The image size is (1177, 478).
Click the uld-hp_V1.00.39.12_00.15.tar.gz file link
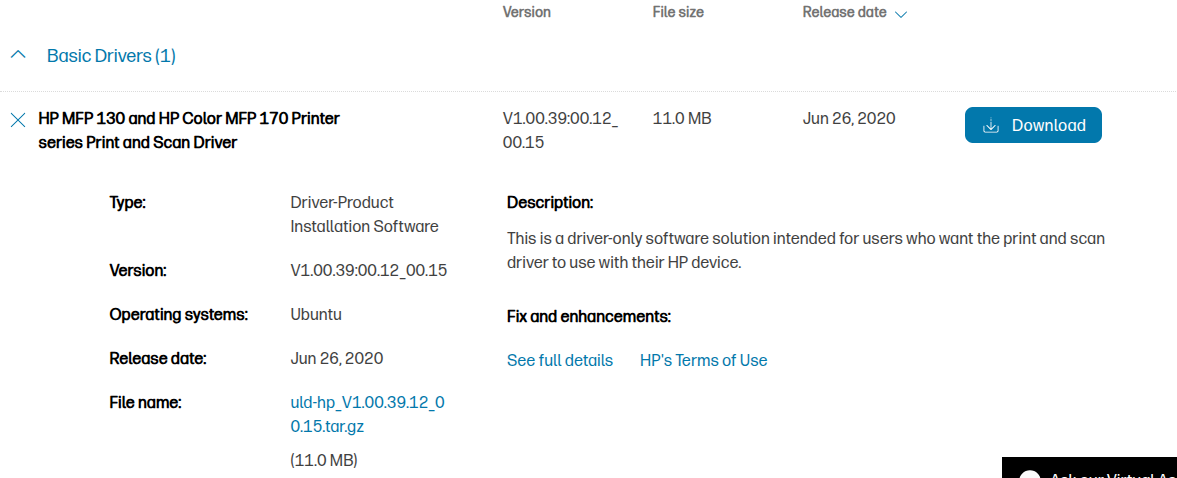click(x=367, y=415)
